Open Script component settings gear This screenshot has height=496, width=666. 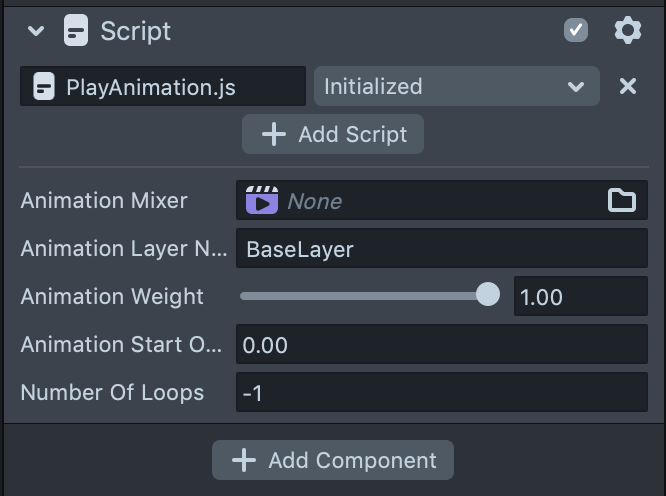click(627, 31)
